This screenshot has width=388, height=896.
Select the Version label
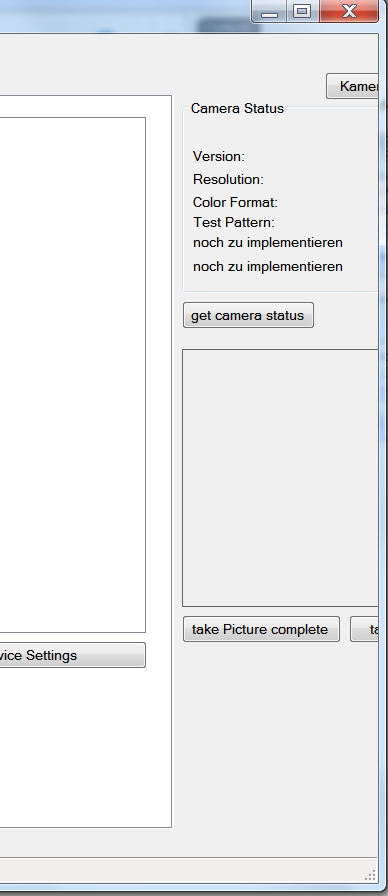tap(219, 156)
